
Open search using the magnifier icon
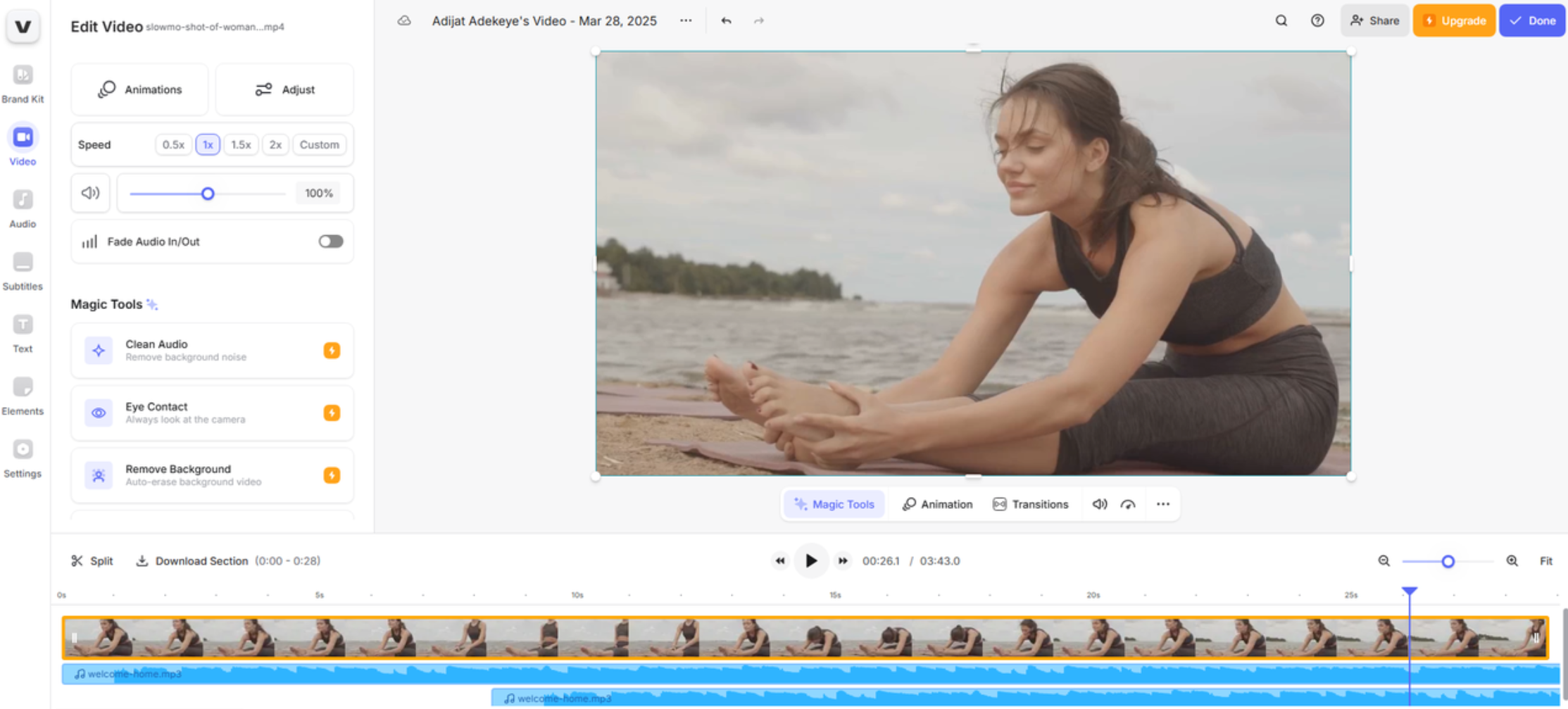click(1281, 20)
